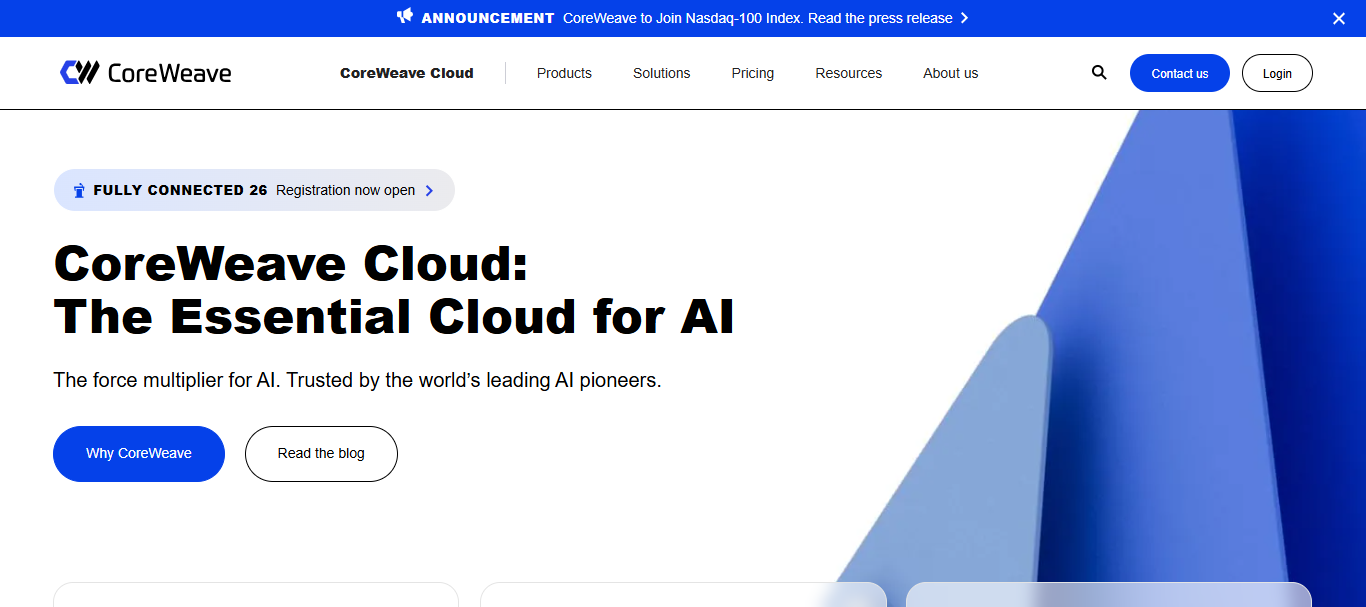Click the Read the blog button
Viewport: 1366px width, 607px height.
pos(321,454)
